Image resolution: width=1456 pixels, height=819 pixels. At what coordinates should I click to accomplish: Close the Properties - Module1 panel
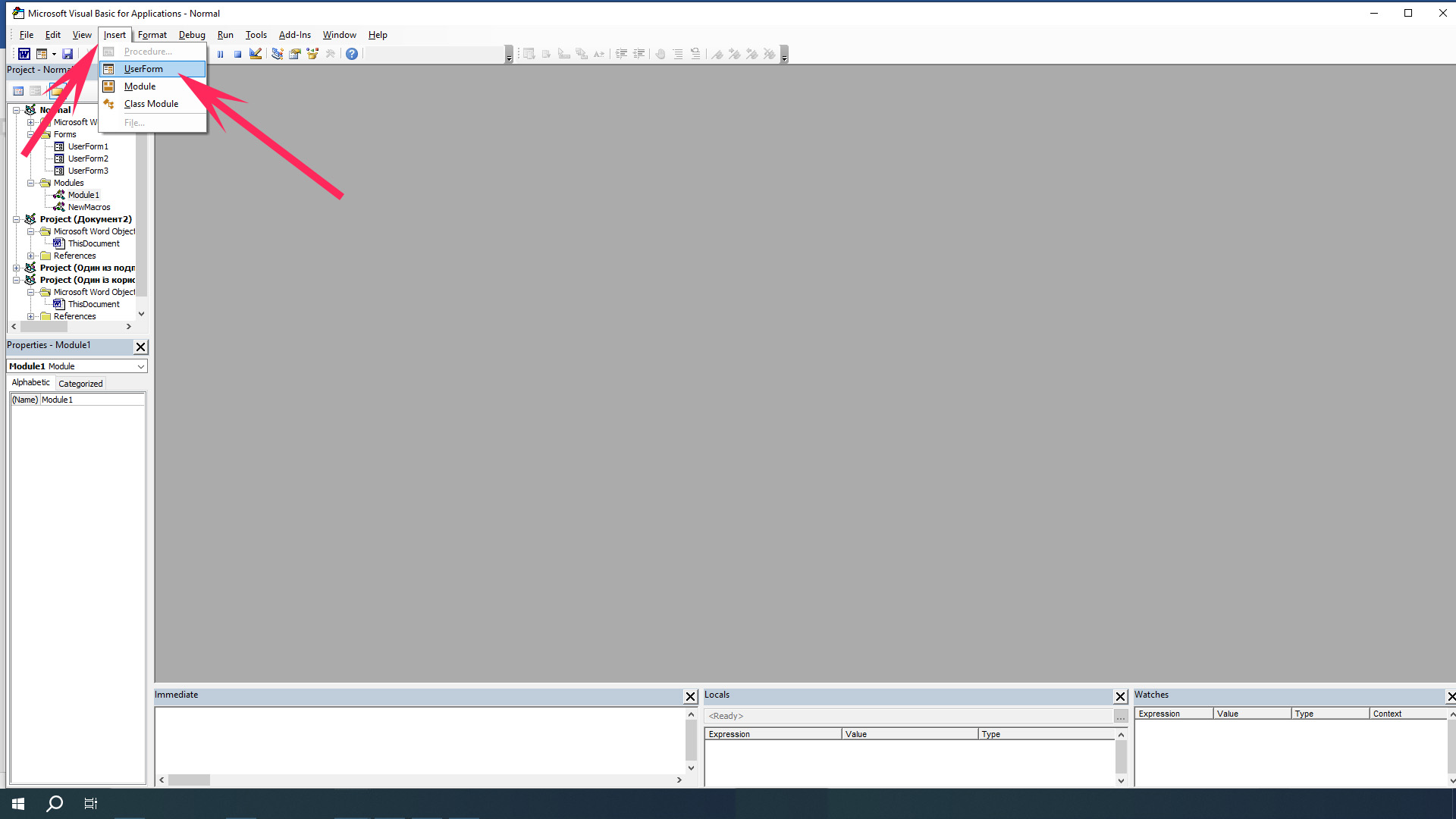(141, 347)
